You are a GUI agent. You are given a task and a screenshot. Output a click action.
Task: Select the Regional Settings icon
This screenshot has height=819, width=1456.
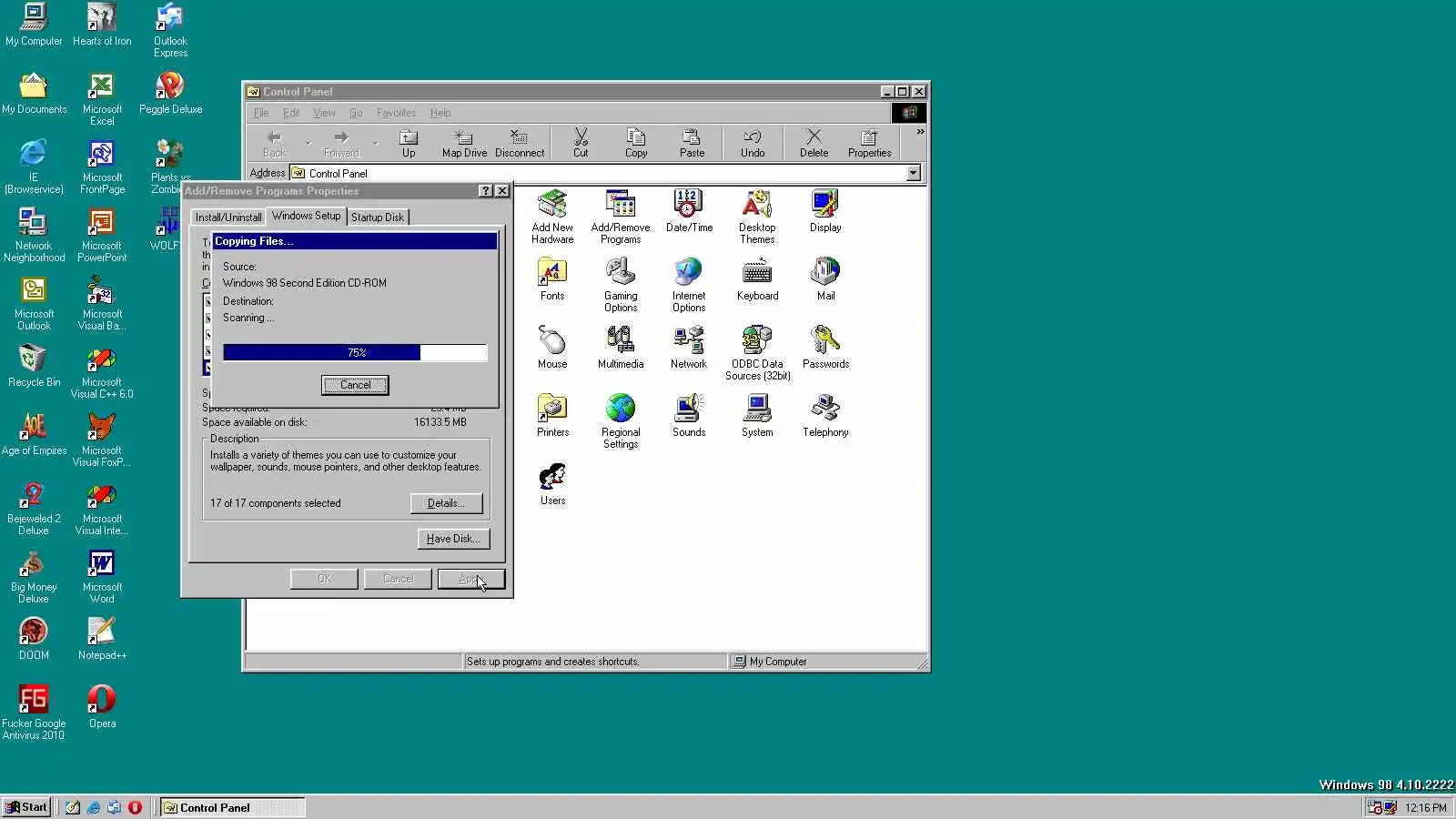click(621, 421)
